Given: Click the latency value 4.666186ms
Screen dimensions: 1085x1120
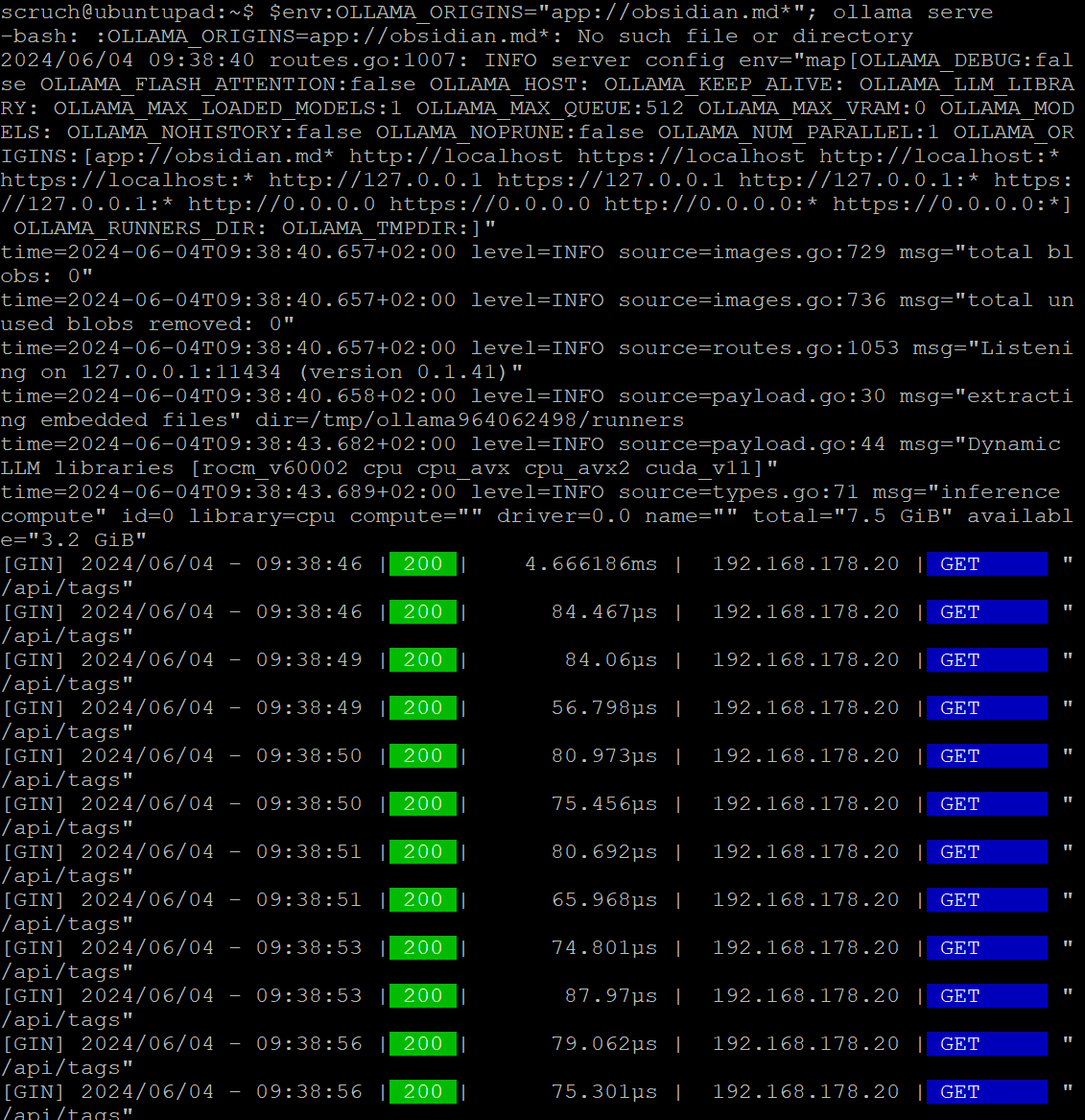Looking at the screenshot, I should point(591,564).
